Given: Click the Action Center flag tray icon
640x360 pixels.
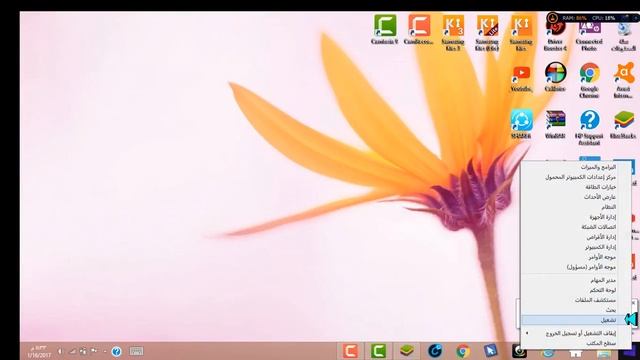Looking at the screenshot, I should click(x=94, y=351).
